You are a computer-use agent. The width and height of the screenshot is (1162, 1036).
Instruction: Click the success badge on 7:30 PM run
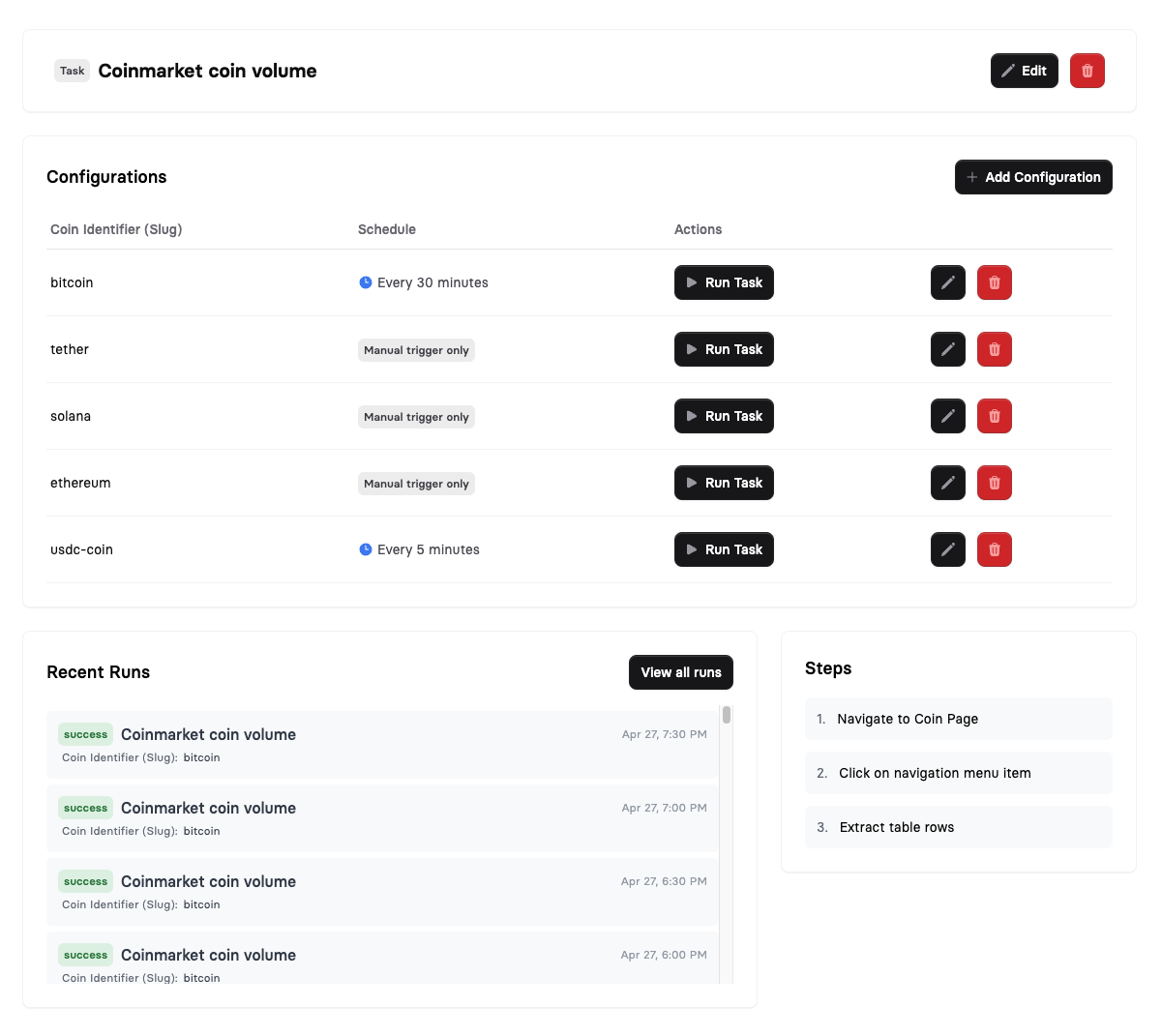(x=85, y=734)
